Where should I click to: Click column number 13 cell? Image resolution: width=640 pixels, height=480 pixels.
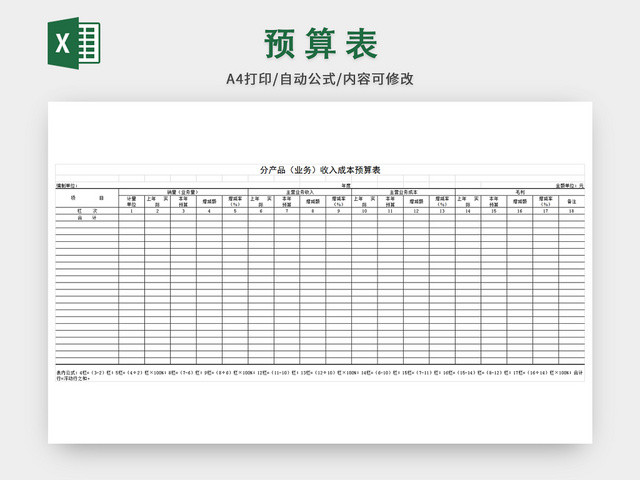442,211
